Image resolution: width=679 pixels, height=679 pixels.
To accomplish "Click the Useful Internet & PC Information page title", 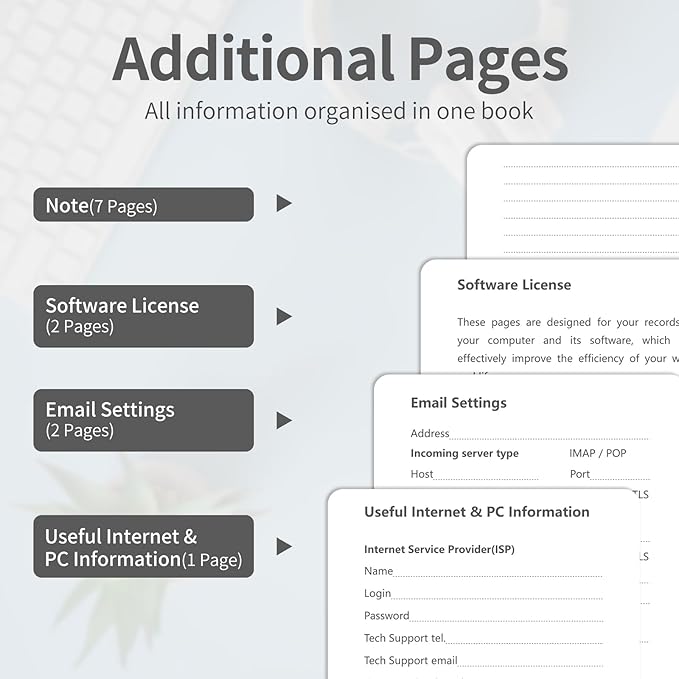I will pyautogui.click(x=476, y=512).
